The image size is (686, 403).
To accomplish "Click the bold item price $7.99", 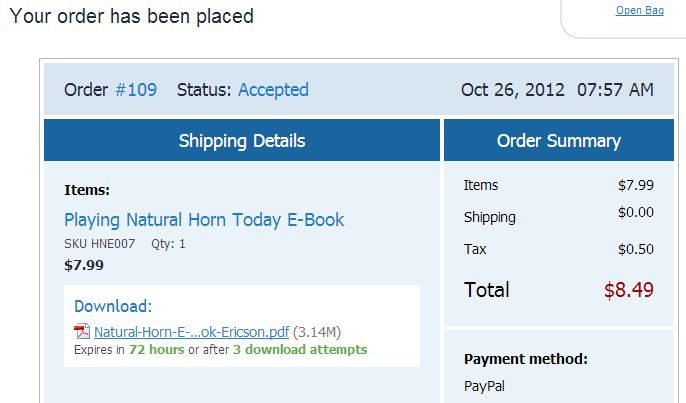I will [x=84, y=265].
